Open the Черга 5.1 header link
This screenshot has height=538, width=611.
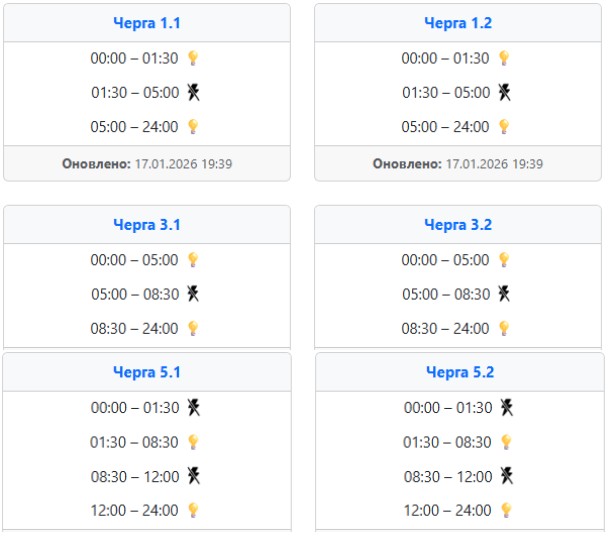click(x=147, y=372)
